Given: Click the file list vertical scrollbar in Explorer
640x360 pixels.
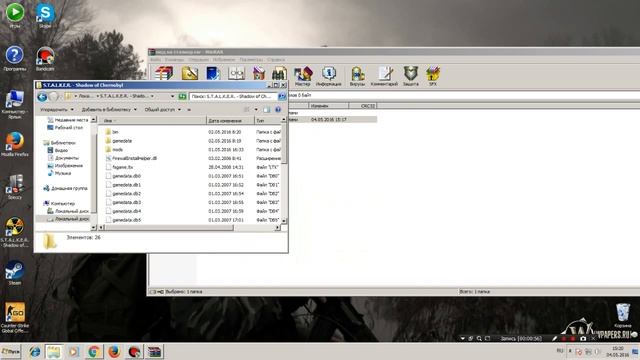Looking at the screenshot, I should (284, 143).
